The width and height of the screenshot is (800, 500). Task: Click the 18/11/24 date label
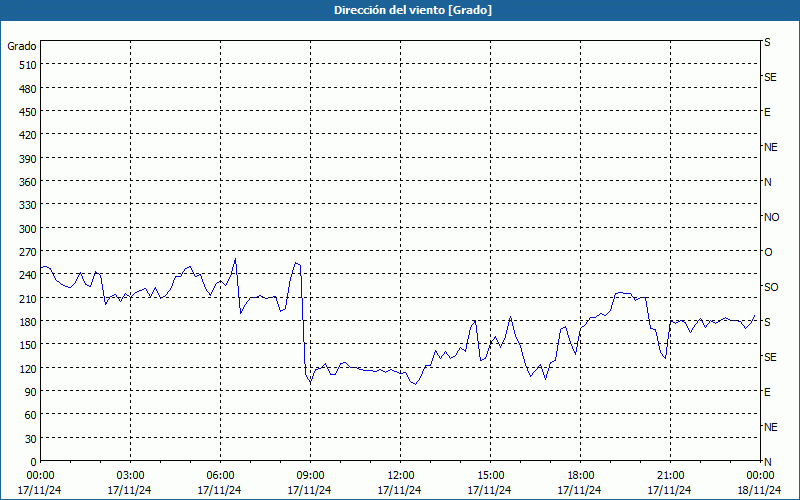760,490
